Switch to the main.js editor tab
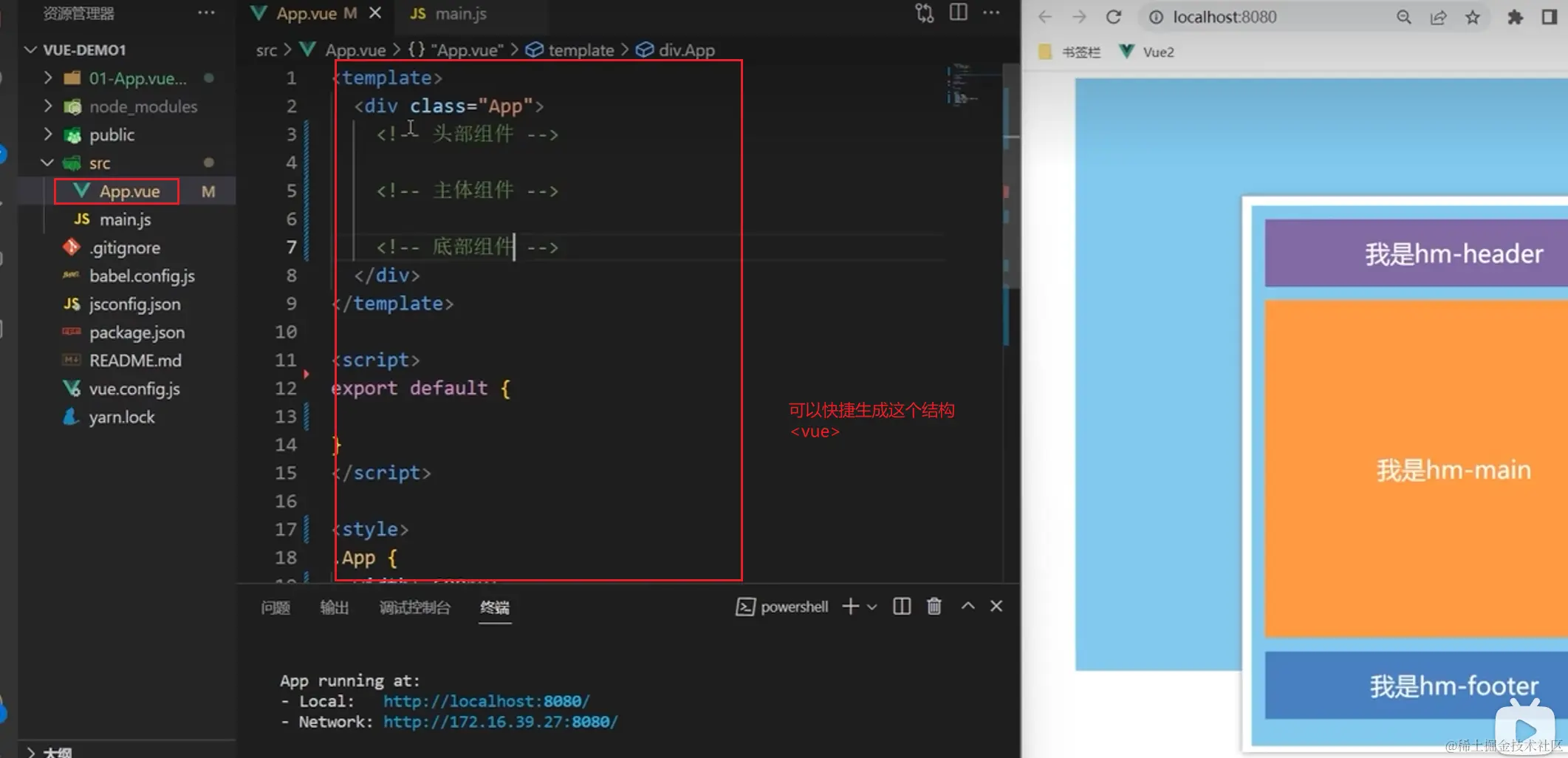Image resolution: width=1568 pixels, height=758 pixels. (x=448, y=13)
